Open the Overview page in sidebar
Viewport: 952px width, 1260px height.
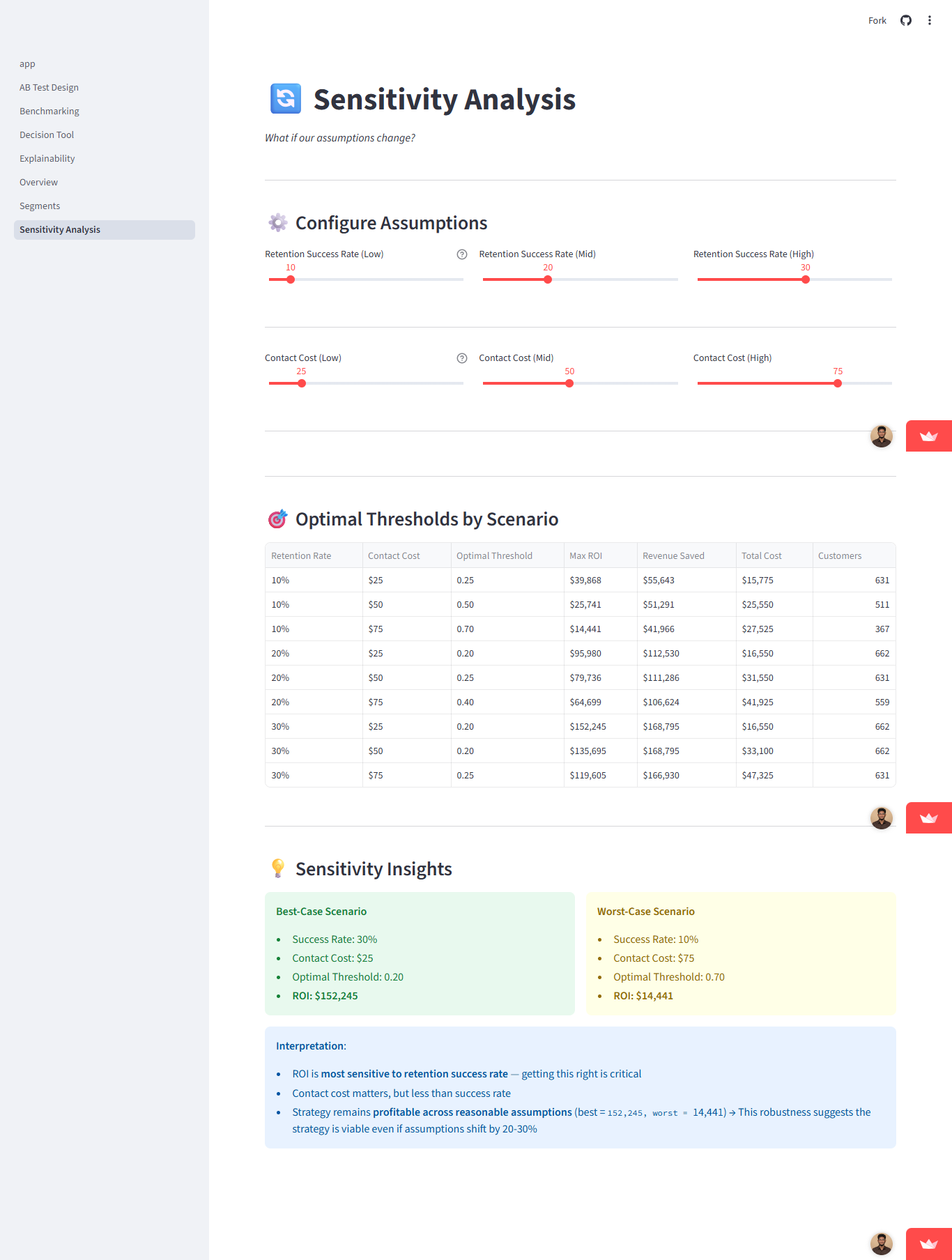(105, 183)
